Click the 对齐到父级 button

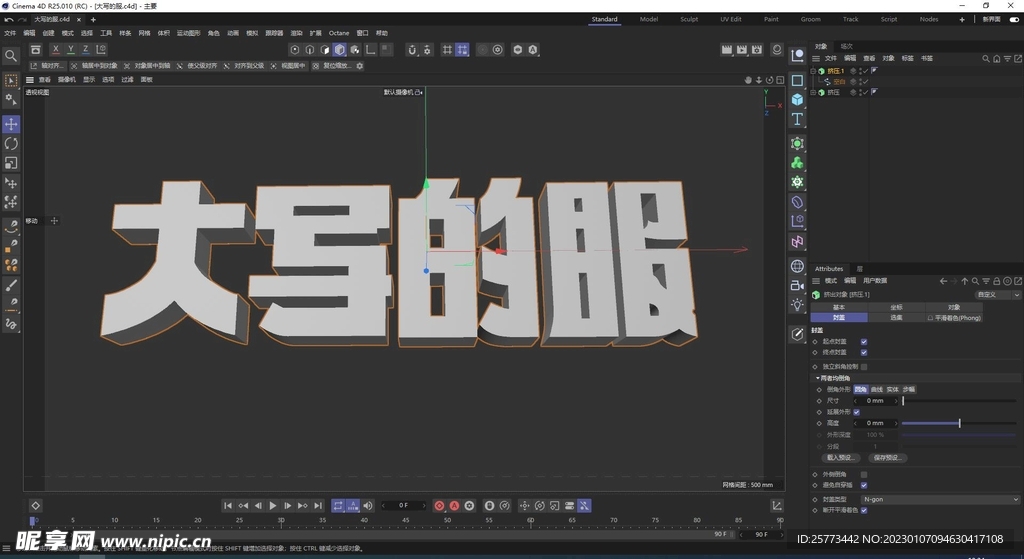pyautogui.click(x=244, y=66)
